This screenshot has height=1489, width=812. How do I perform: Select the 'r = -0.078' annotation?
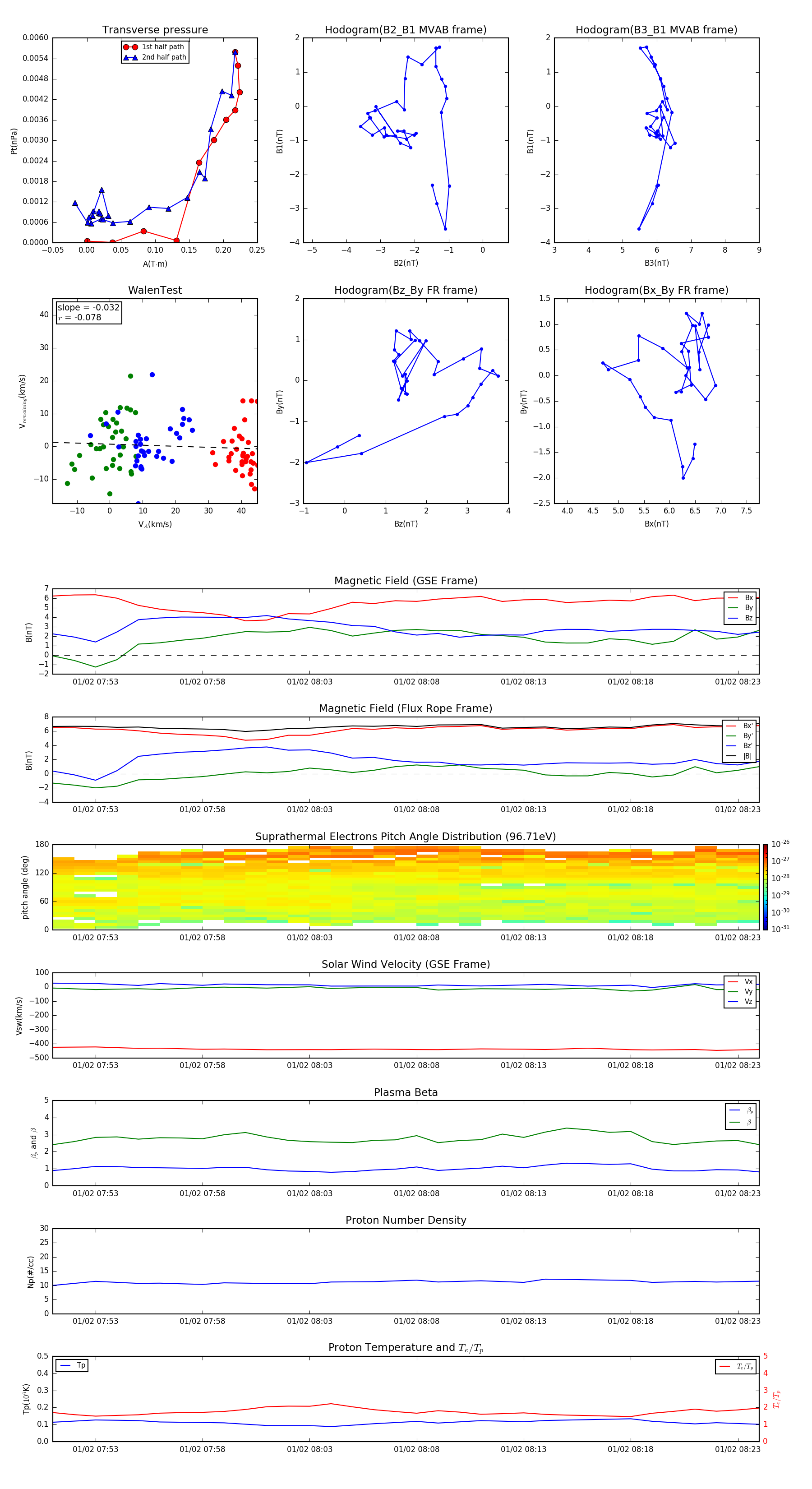(x=80, y=317)
